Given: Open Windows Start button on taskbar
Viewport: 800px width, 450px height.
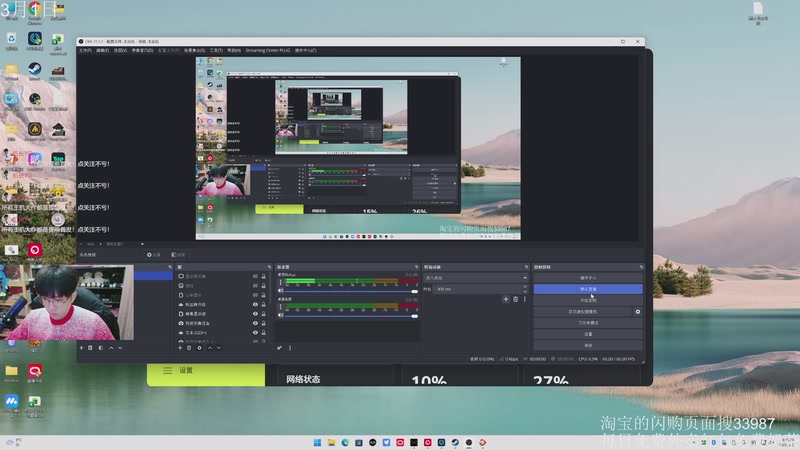Looking at the screenshot, I should pos(317,442).
